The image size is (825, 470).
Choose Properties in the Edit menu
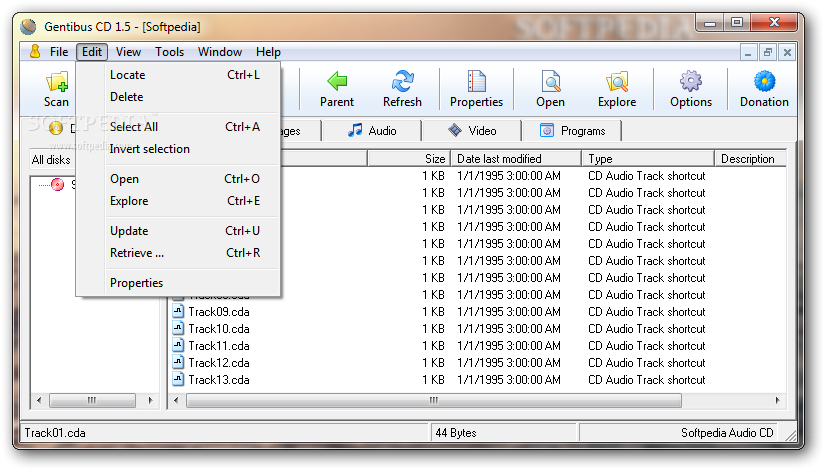178,283
